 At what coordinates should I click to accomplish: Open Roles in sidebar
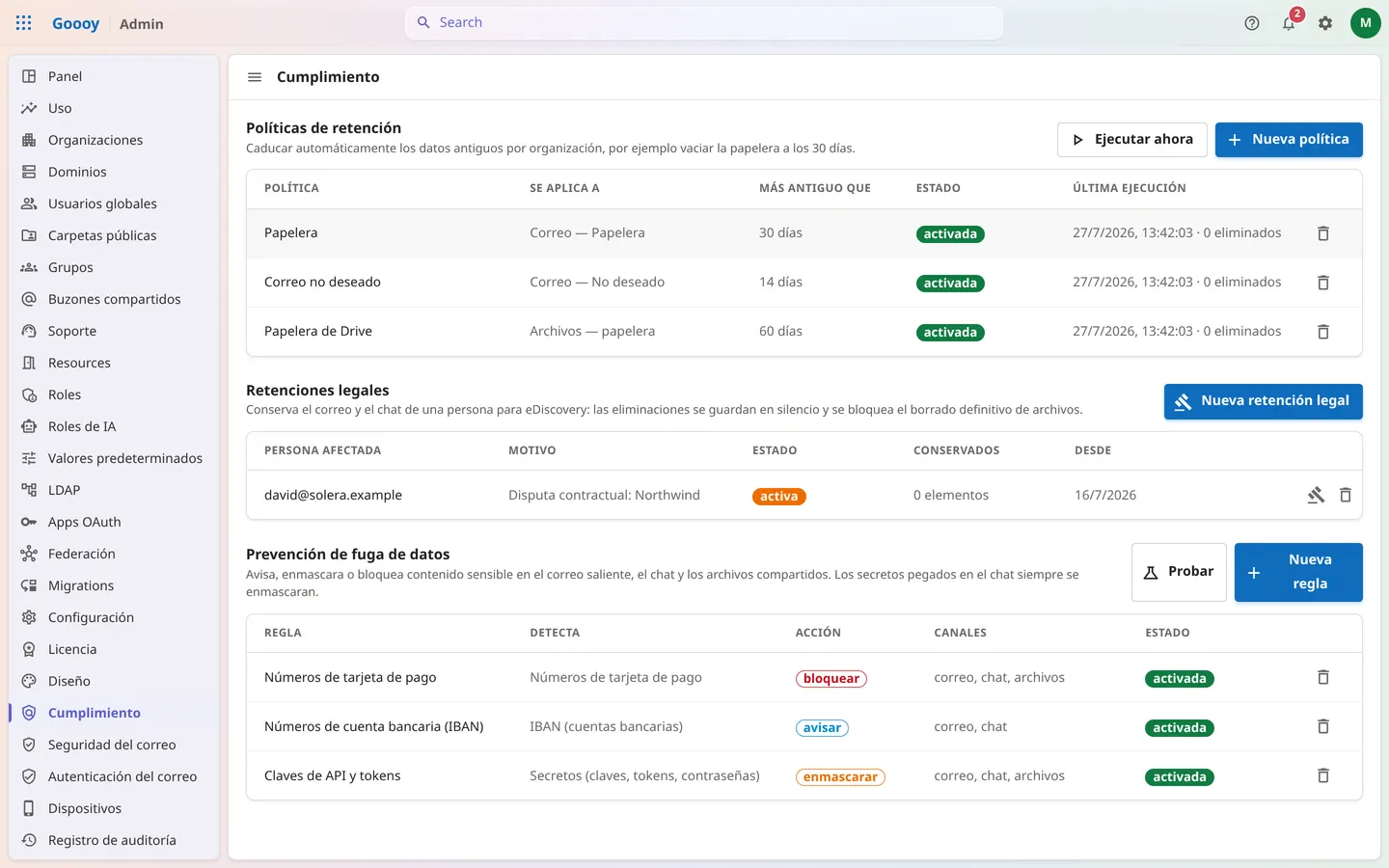114,394
